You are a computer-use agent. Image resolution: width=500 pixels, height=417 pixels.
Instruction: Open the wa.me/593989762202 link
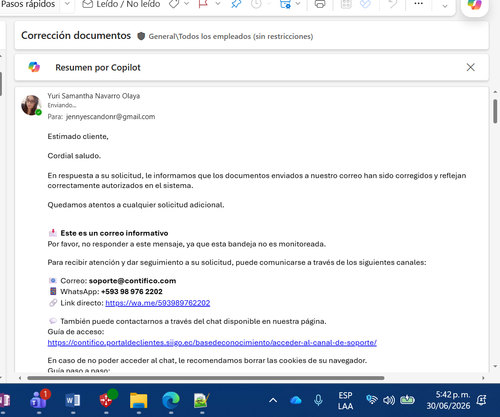point(158,303)
